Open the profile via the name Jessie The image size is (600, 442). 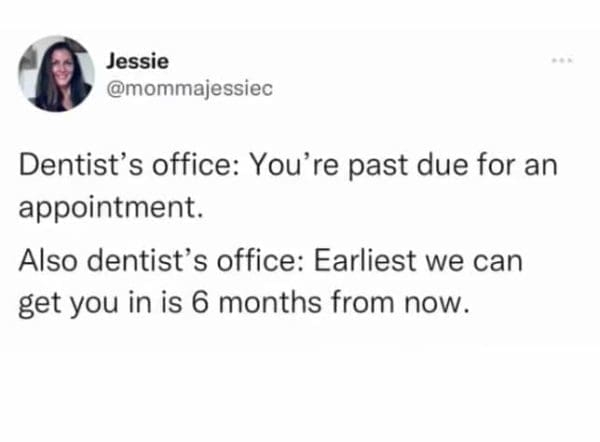point(131,62)
